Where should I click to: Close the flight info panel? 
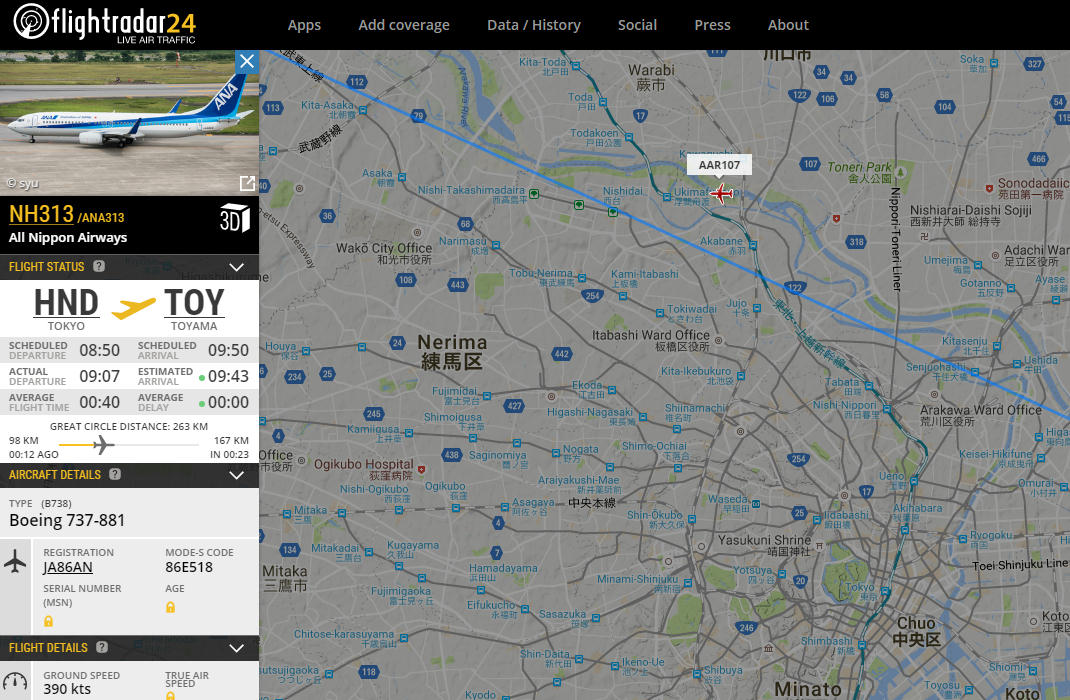pos(247,61)
